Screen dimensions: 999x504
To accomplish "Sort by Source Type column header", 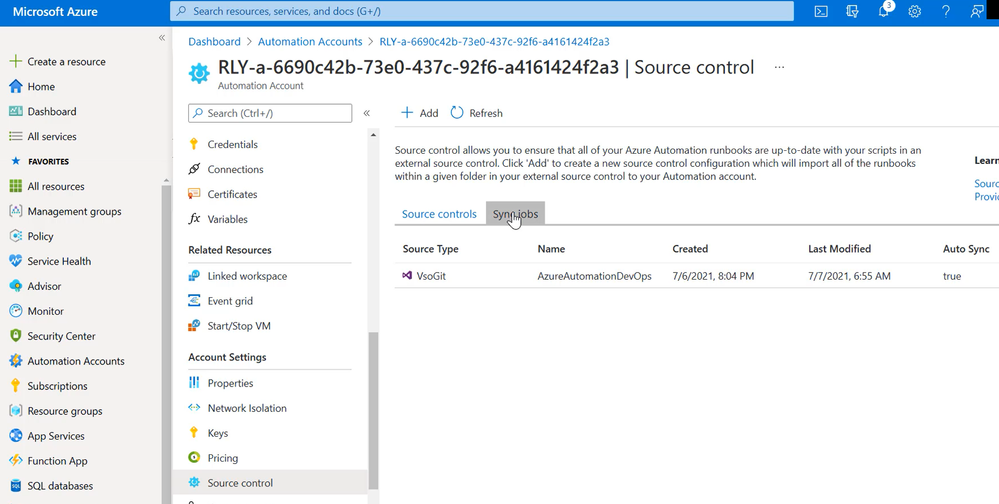I will pos(430,248).
